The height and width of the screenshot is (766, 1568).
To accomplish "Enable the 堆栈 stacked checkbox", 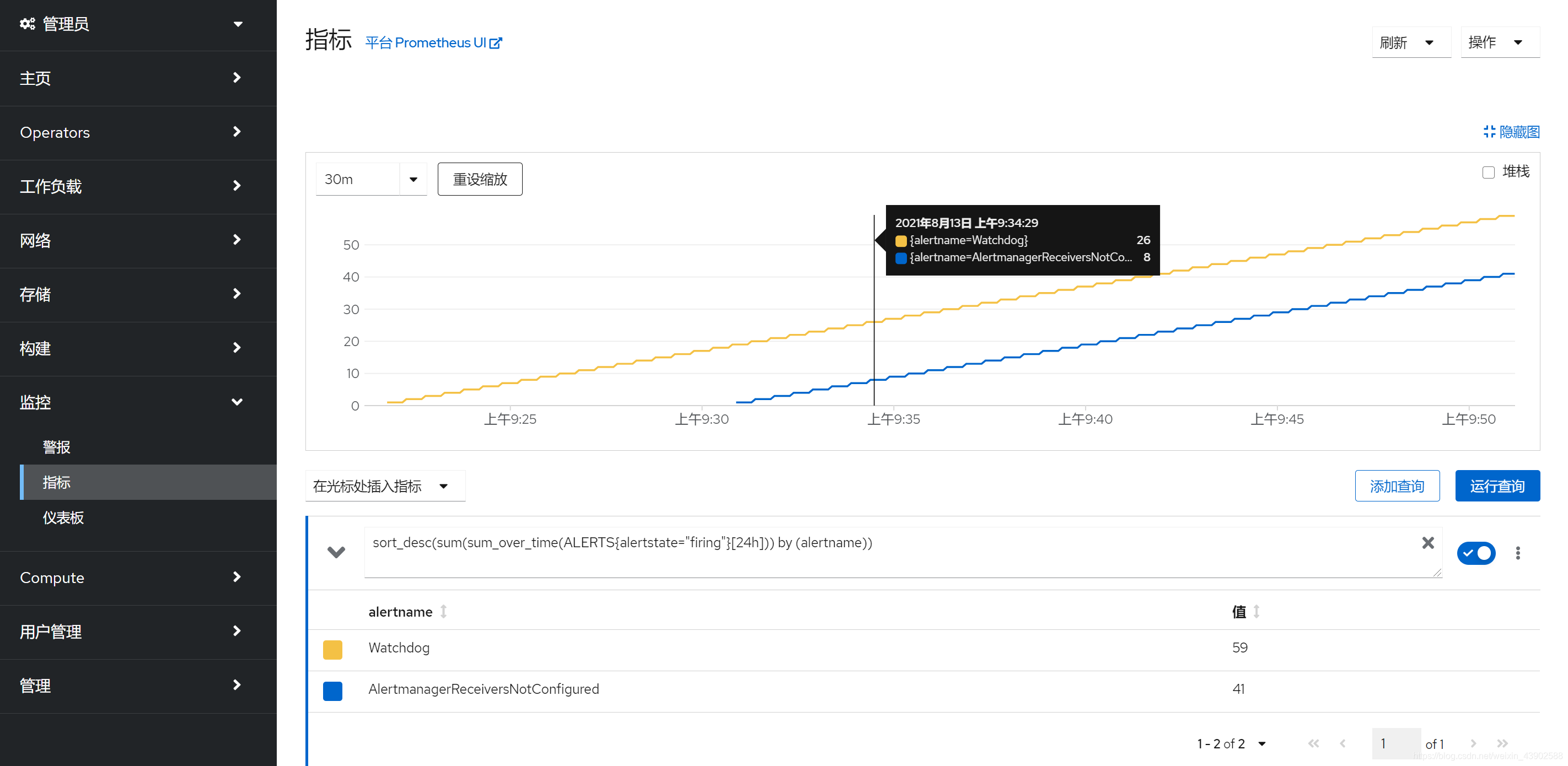I will [1488, 172].
